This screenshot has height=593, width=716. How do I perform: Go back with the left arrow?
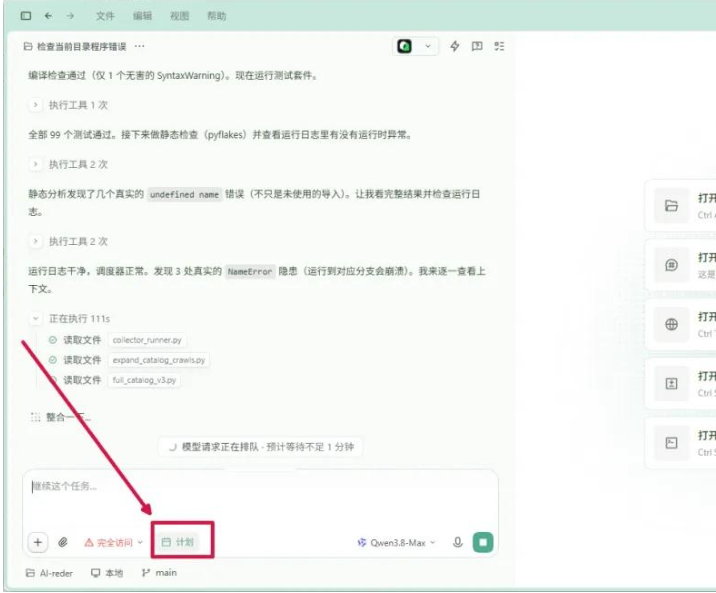(48, 16)
